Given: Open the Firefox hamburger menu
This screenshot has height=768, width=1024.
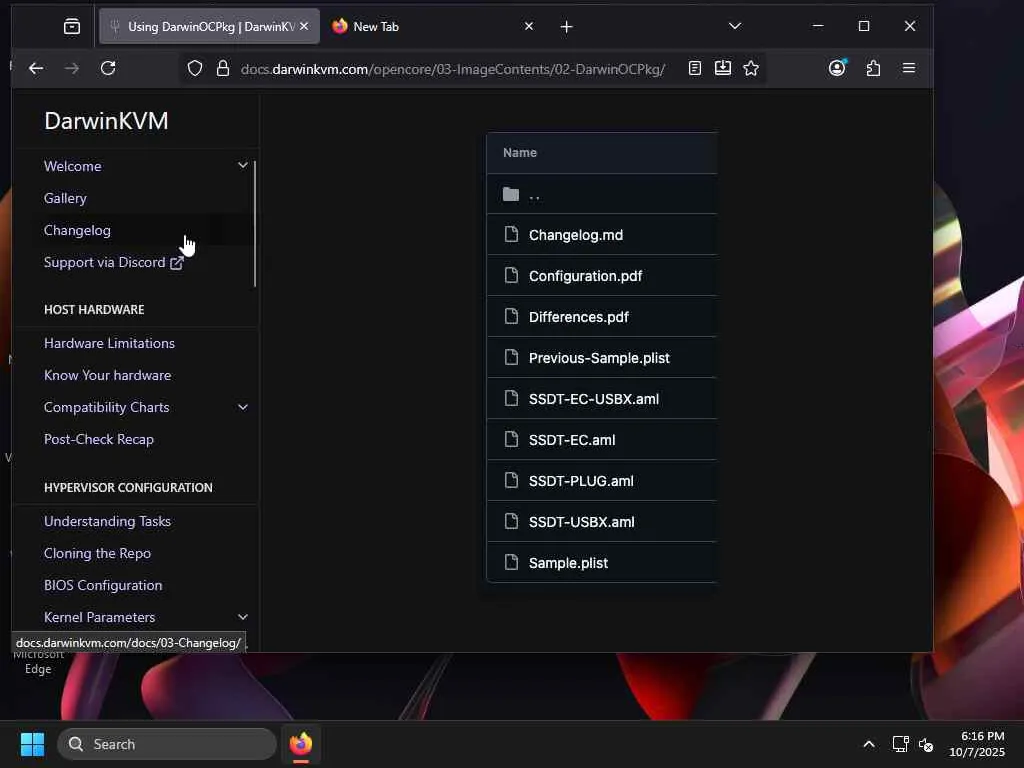Looking at the screenshot, I should (x=908, y=68).
